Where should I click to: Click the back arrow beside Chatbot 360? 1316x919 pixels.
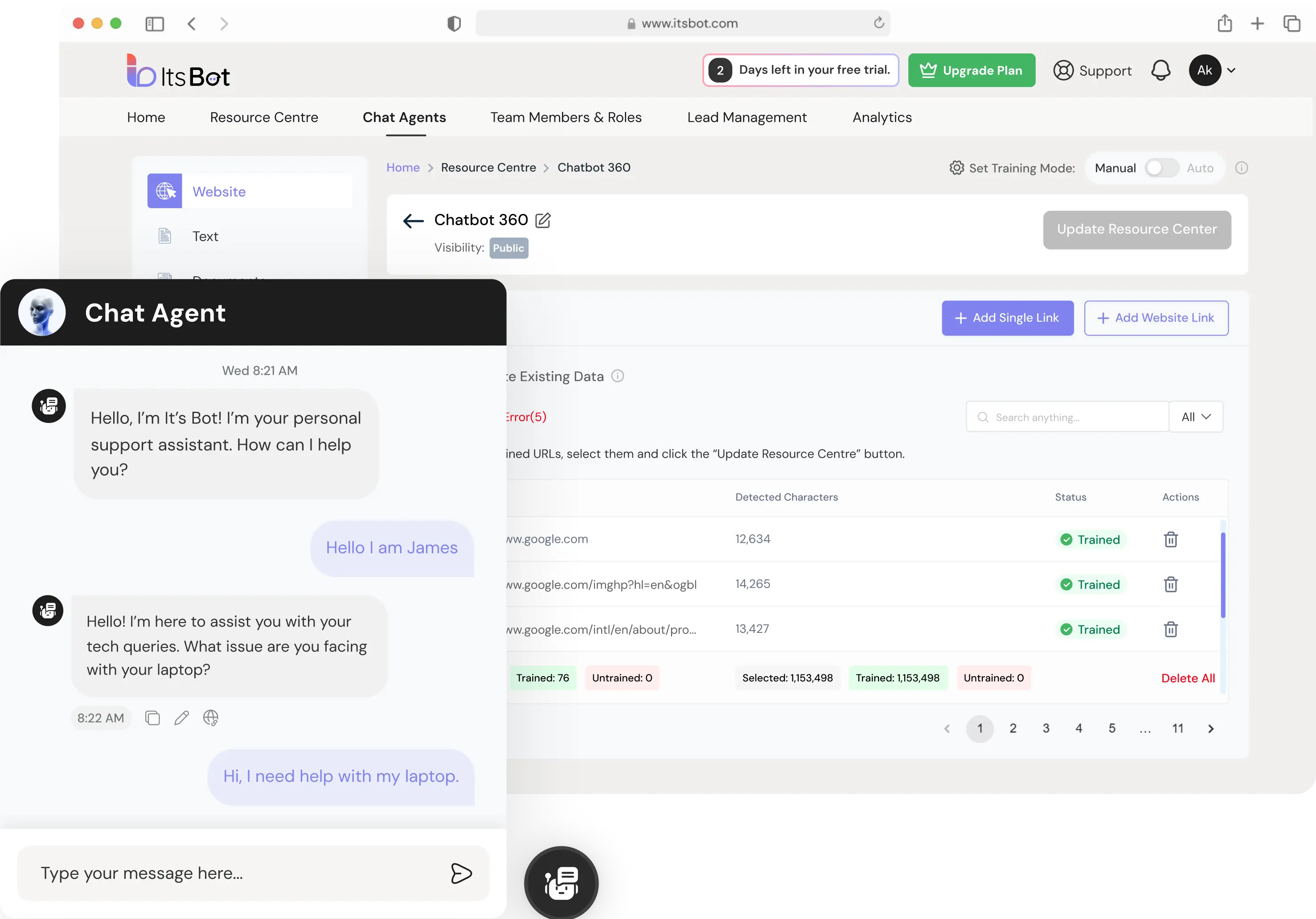click(x=413, y=221)
